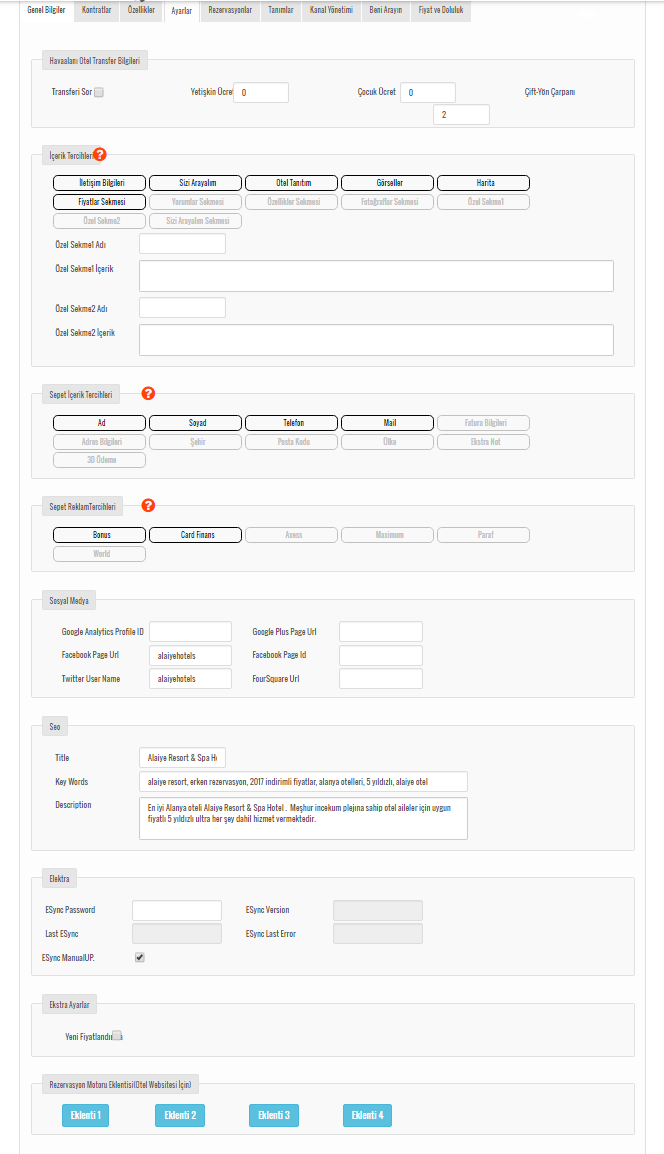
Task: Toggle the Otel Tanıtım content option
Action: pyautogui.click(x=292, y=183)
